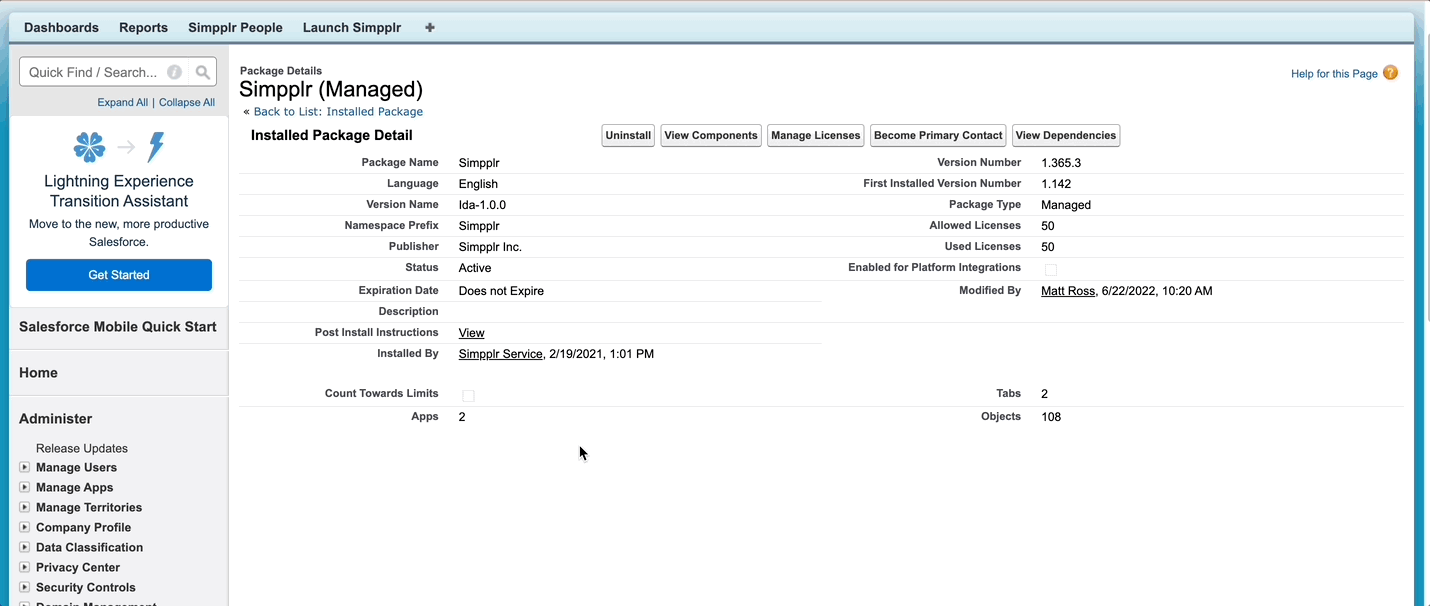The image size is (1430, 606).
Task: Open the Simpplr Service user link
Action: pyautogui.click(x=500, y=354)
